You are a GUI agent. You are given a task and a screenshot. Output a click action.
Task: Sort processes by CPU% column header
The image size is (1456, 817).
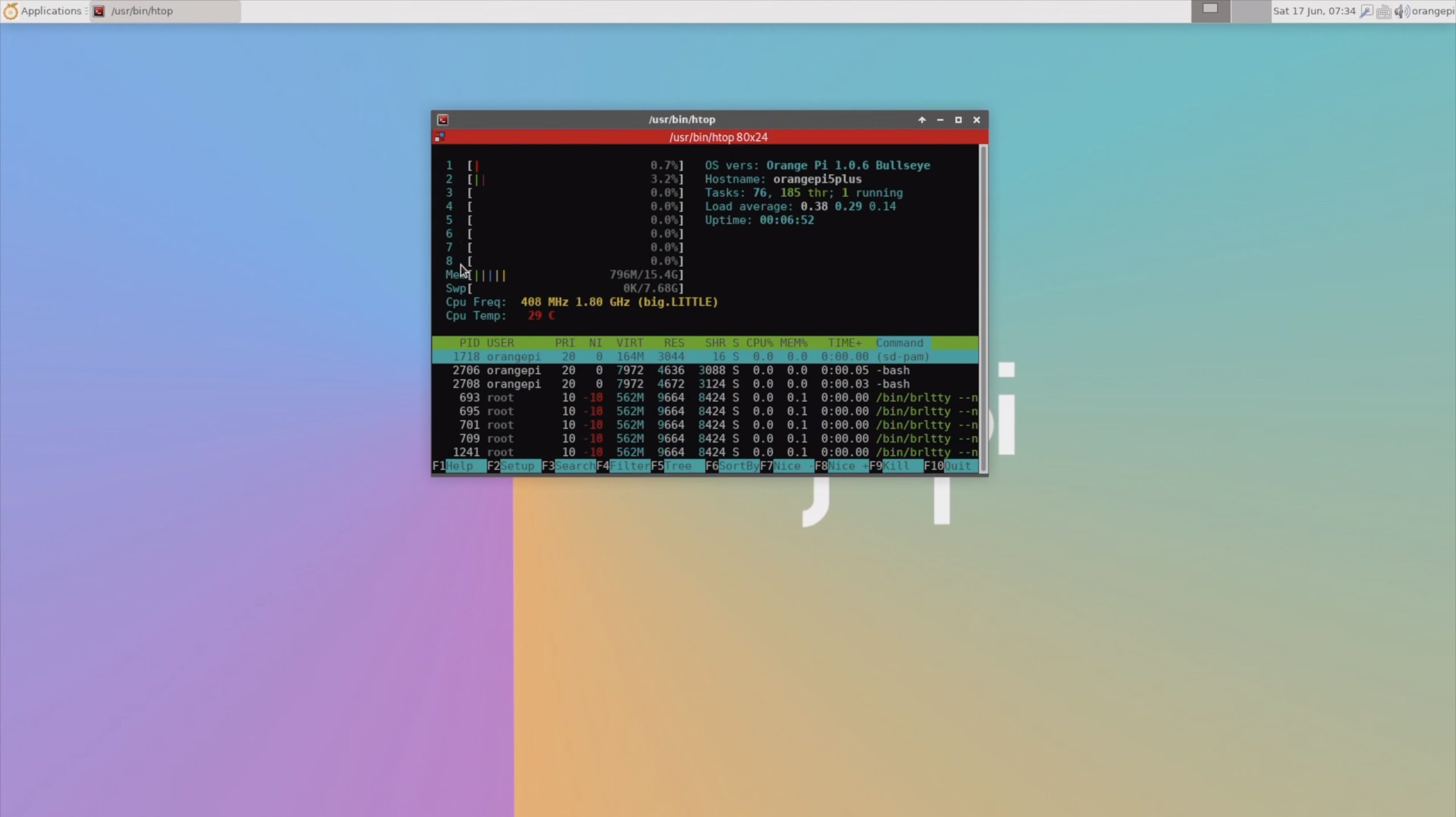759,343
